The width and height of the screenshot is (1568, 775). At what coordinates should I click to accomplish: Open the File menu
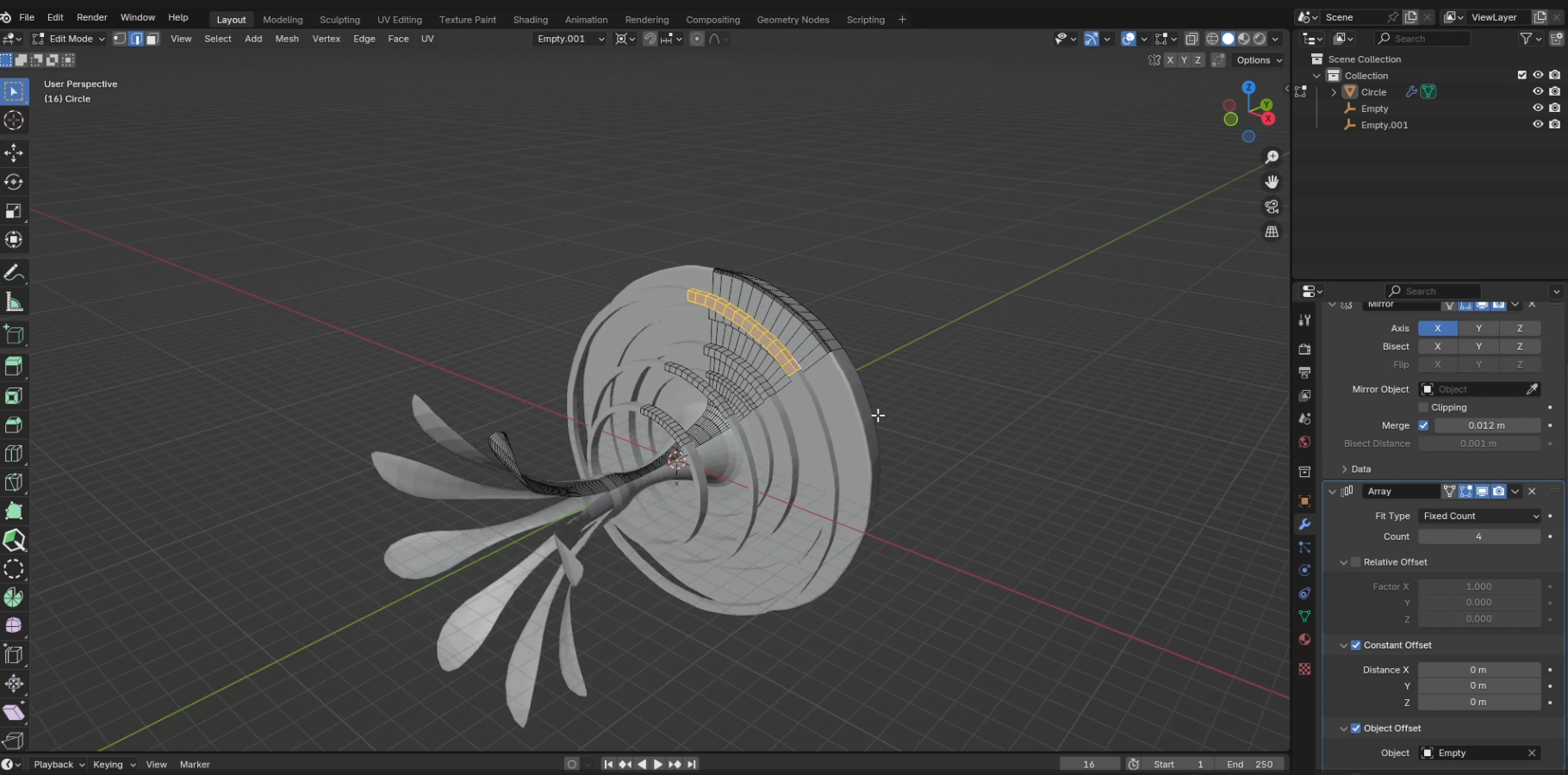(27, 17)
